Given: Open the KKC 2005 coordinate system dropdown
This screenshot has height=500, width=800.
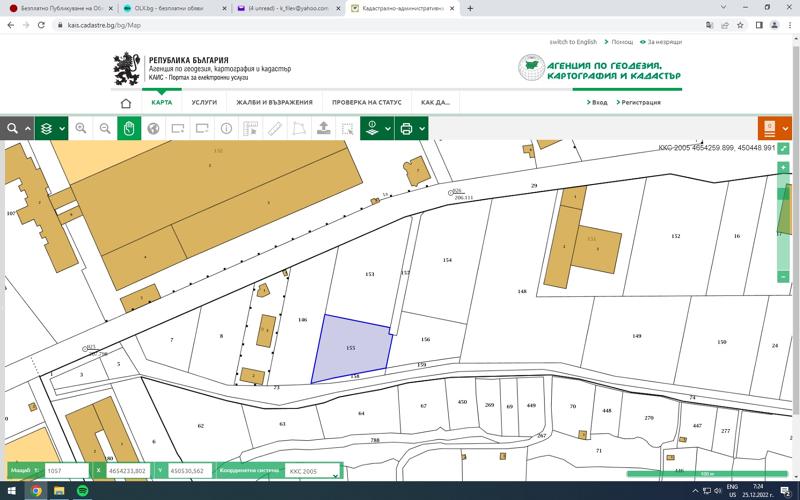Looking at the screenshot, I should tap(313, 471).
